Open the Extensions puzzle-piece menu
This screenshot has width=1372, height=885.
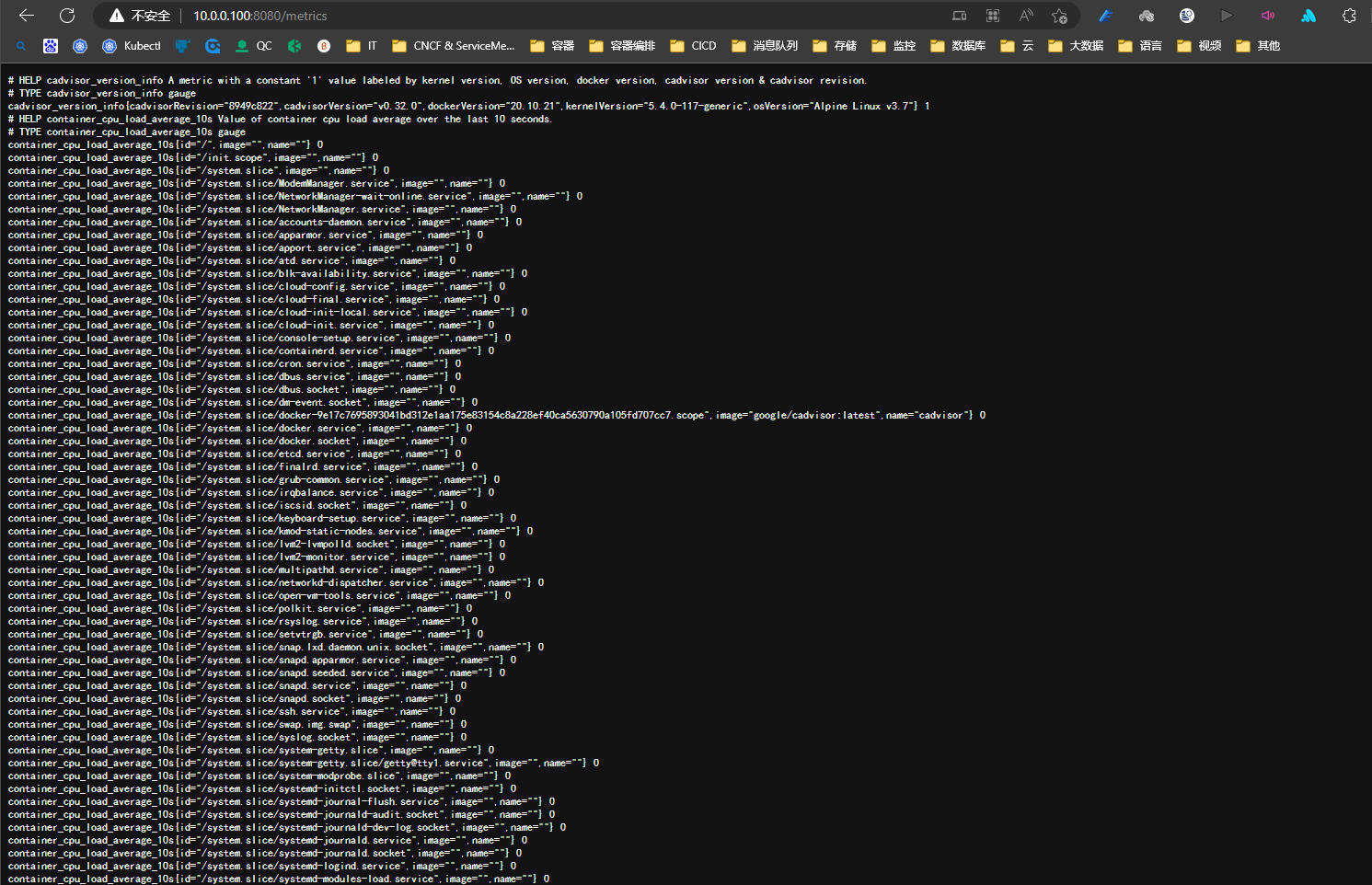point(1349,16)
